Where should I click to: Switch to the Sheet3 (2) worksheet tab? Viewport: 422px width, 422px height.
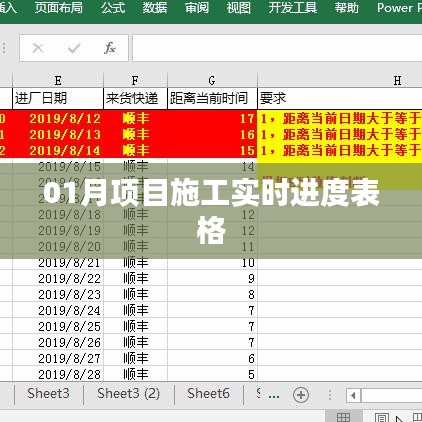128,394
